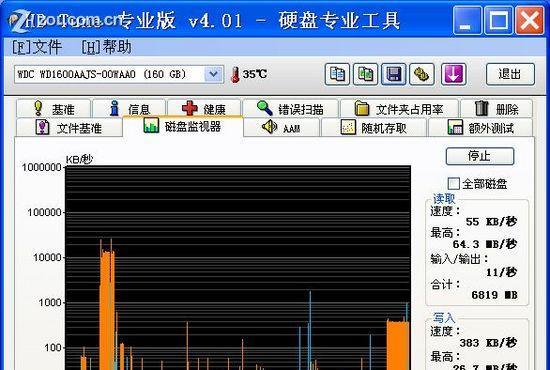Click the HD Tune title bar app icon
The height and width of the screenshot is (370, 550).
(x=18, y=21)
